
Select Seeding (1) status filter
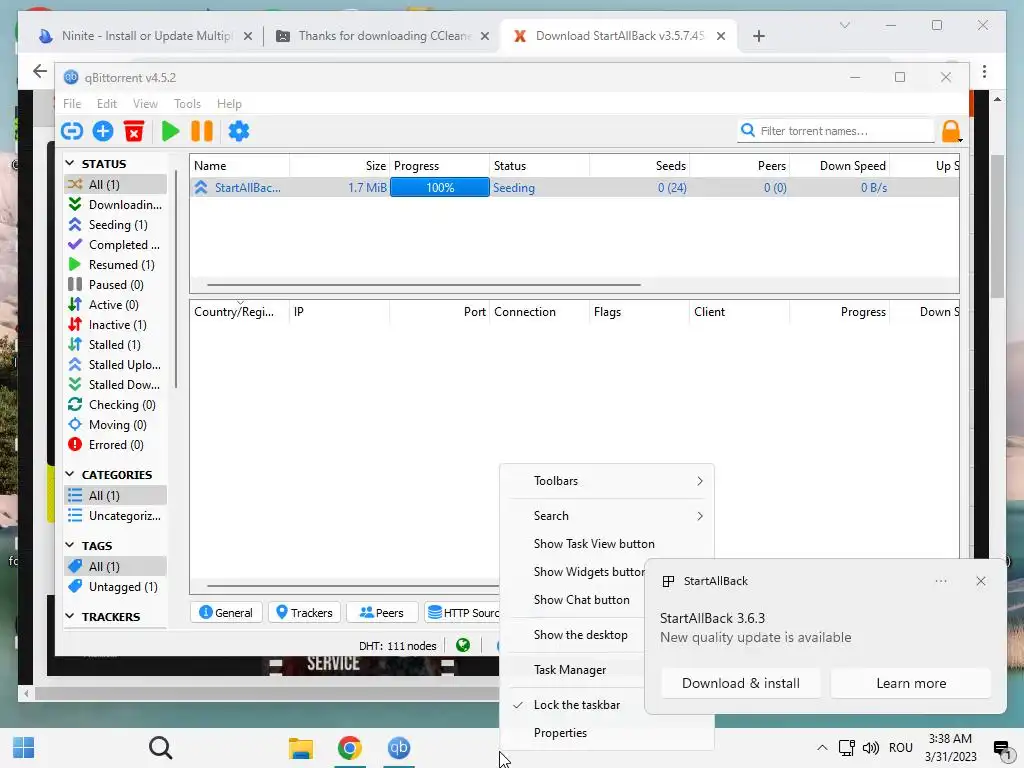(116, 225)
